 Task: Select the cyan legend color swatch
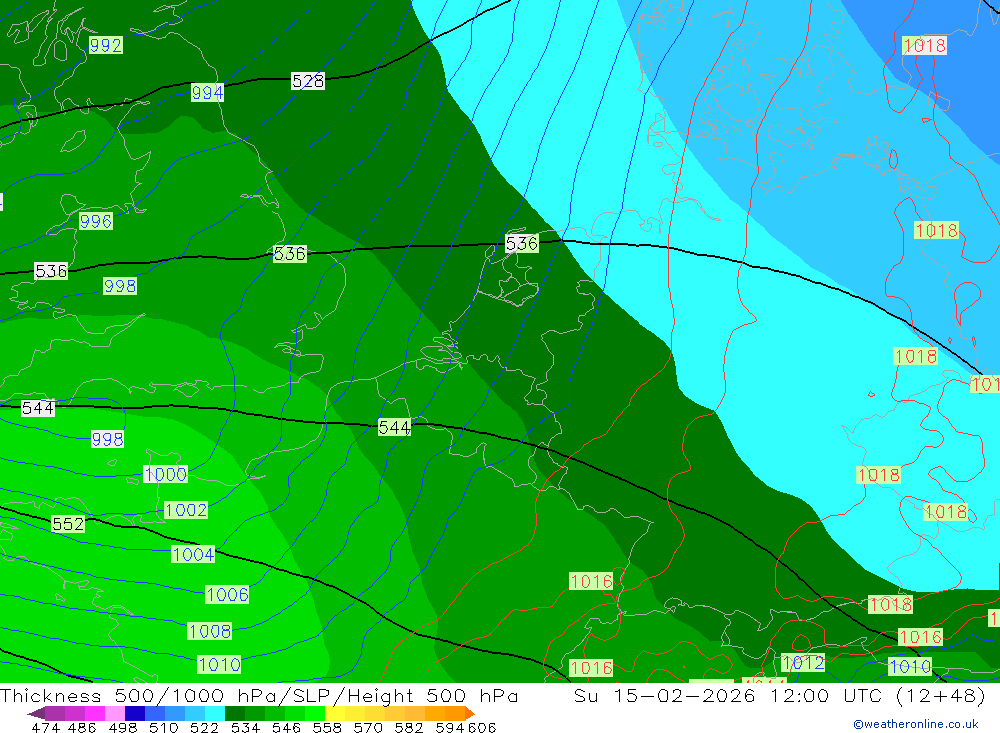[215, 713]
